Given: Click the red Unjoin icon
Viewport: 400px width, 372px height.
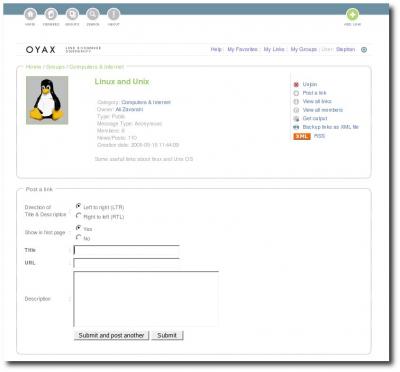Looking at the screenshot, I should pyautogui.click(x=296, y=84).
